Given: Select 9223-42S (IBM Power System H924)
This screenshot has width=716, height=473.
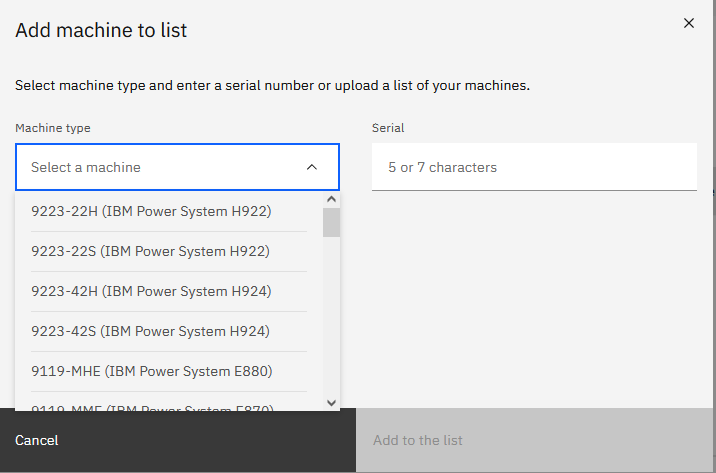Looking at the screenshot, I should coord(150,331).
